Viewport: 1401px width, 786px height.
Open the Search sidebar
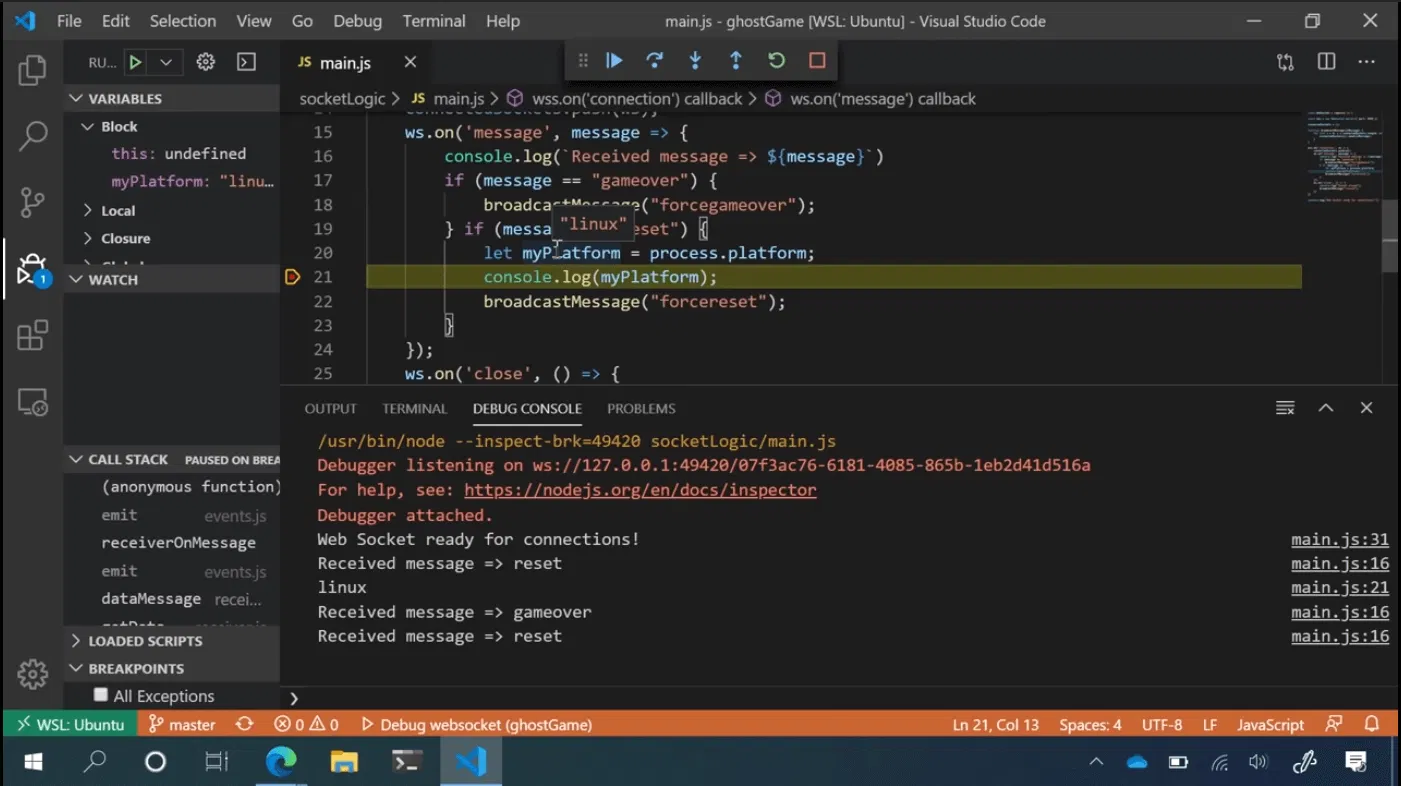tap(31, 135)
